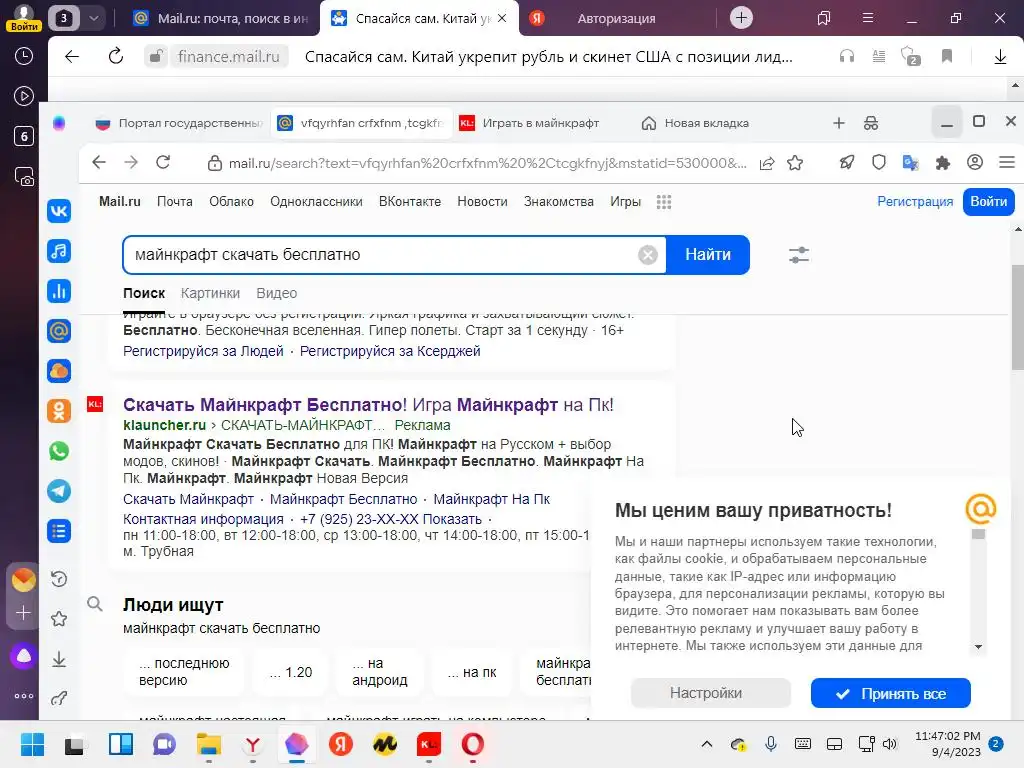Select suggestion '... 1.20'
1024x768 pixels.
click(x=291, y=672)
